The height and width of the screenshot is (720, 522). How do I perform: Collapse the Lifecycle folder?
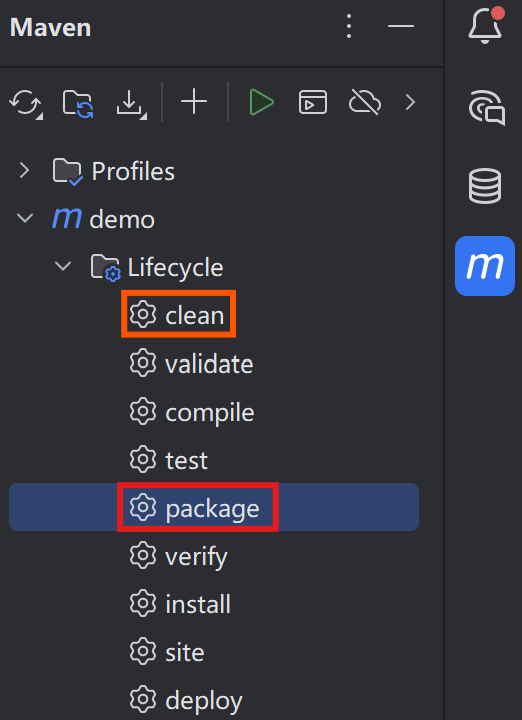tap(63, 265)
